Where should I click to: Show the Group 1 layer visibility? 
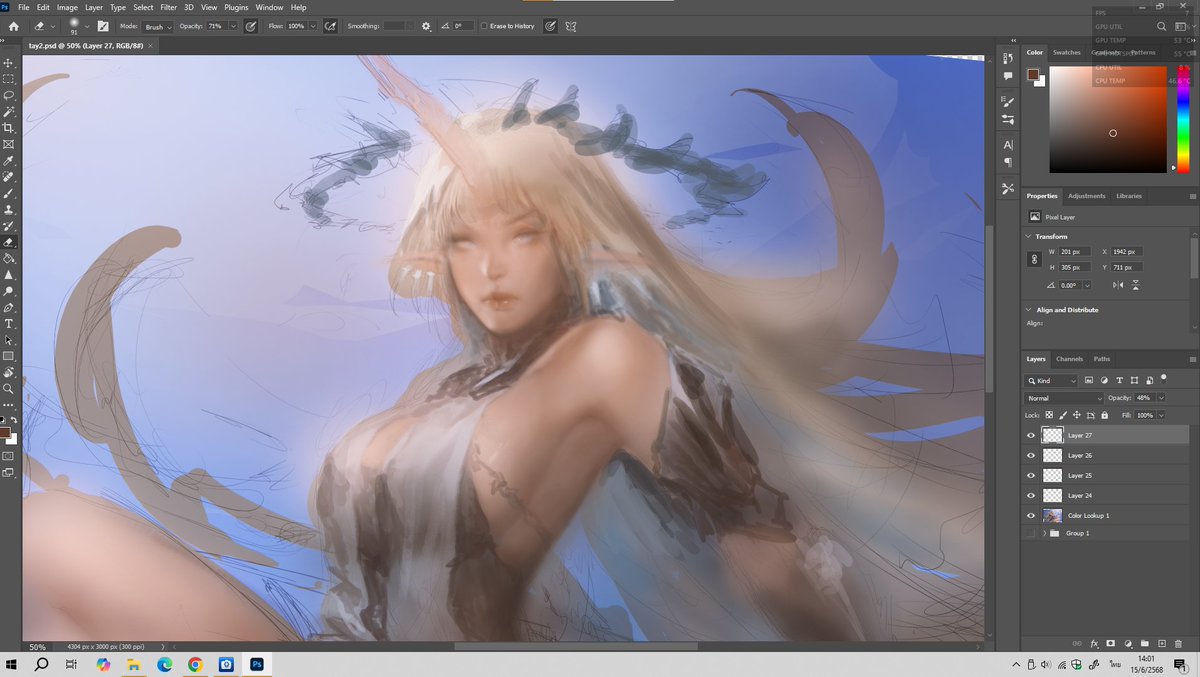click(1031, 533)
